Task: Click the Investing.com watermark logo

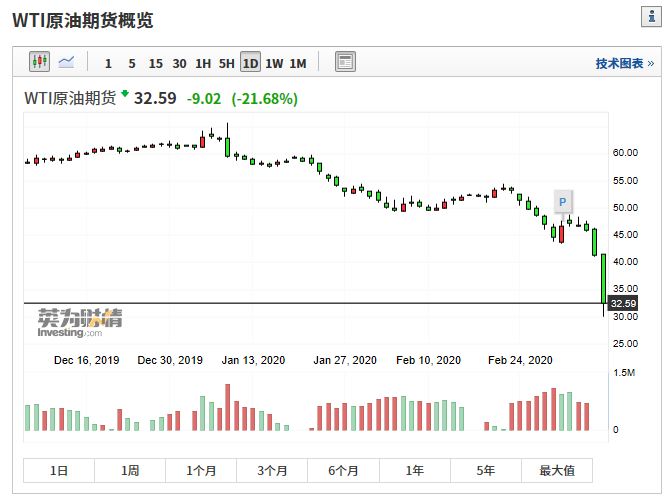Action: click(80, 322)
